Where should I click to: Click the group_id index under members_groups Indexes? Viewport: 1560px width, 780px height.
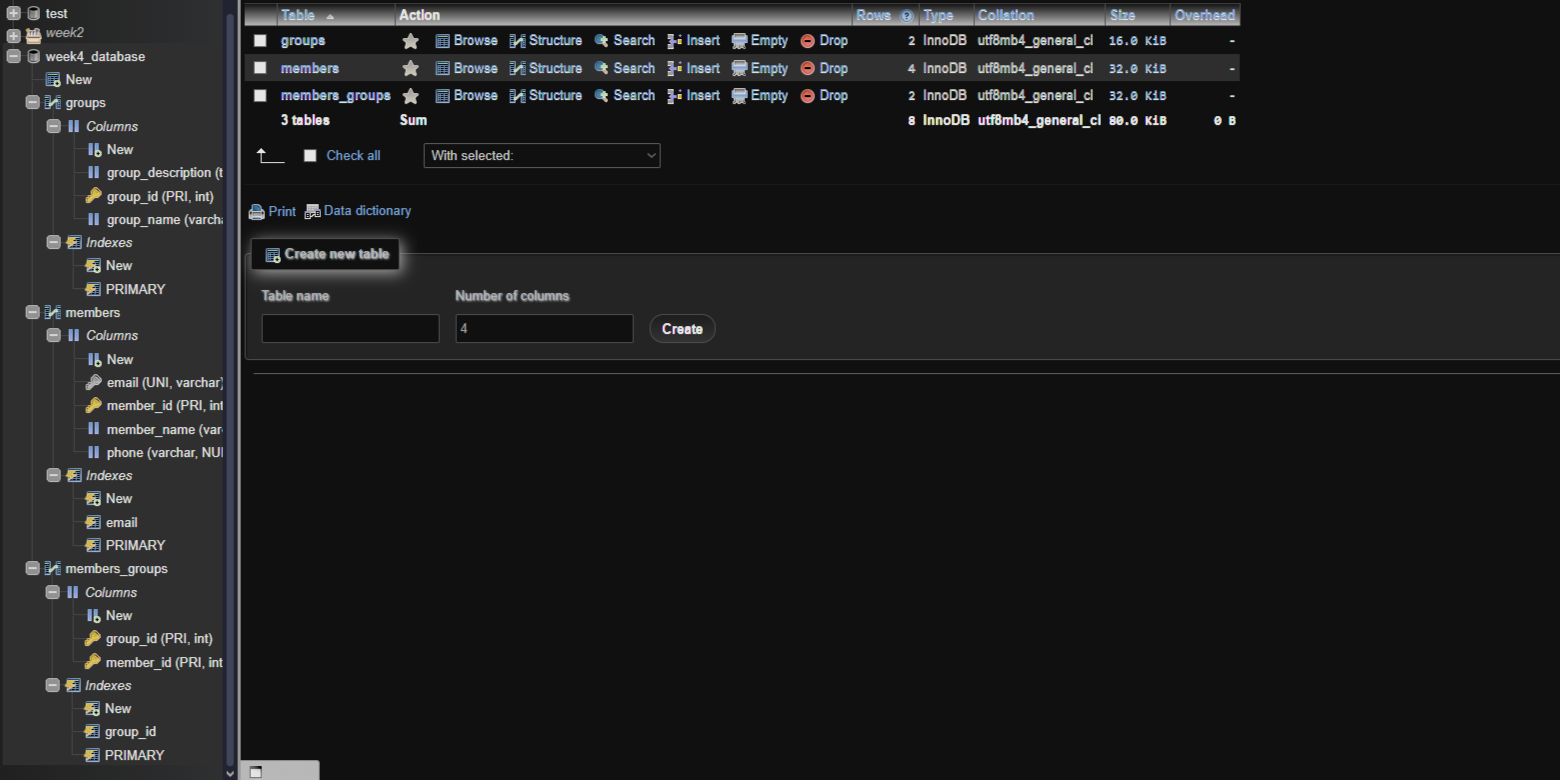130,732
